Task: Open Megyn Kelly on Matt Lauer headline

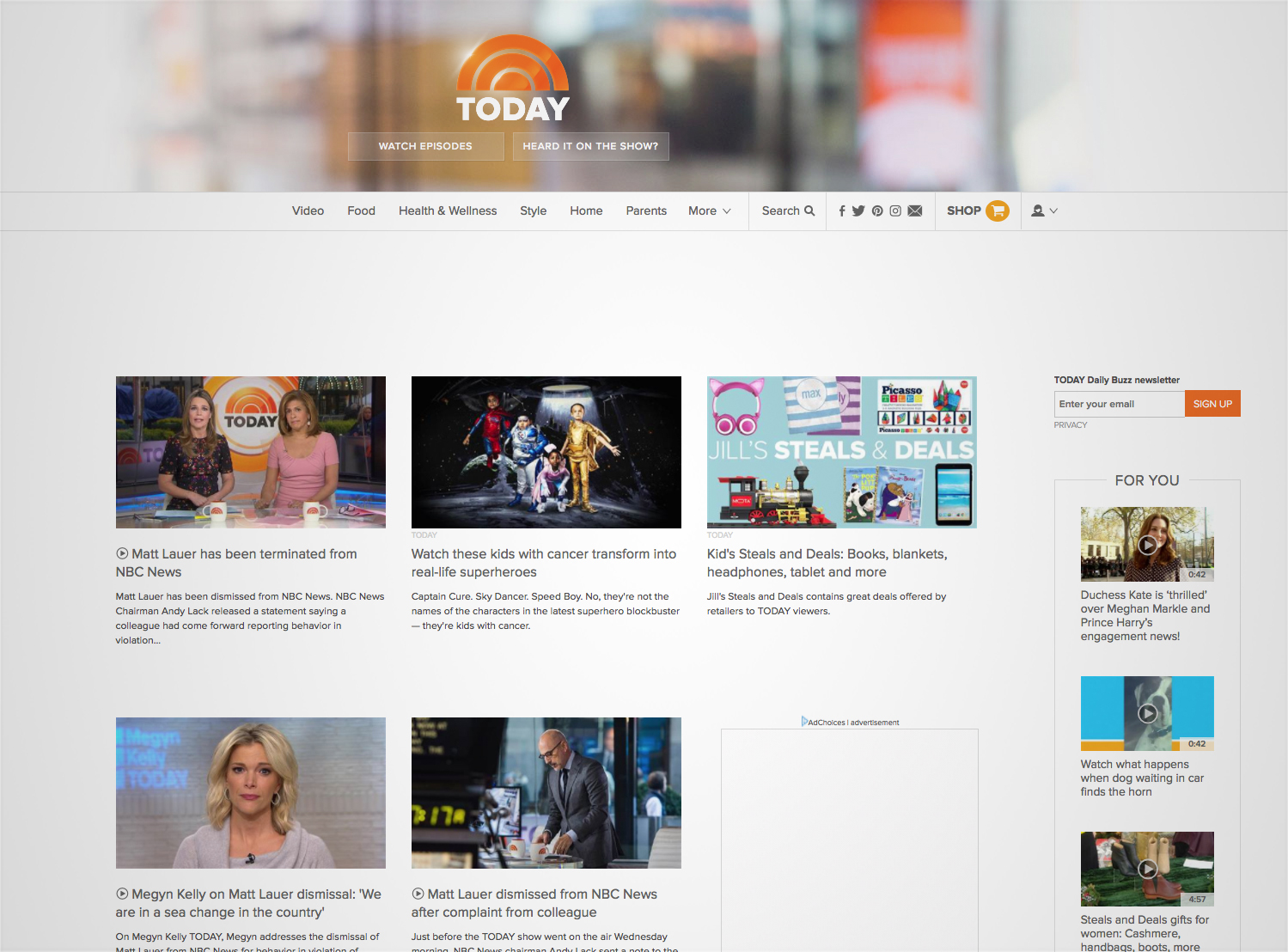Action: (x=248, y=903)
